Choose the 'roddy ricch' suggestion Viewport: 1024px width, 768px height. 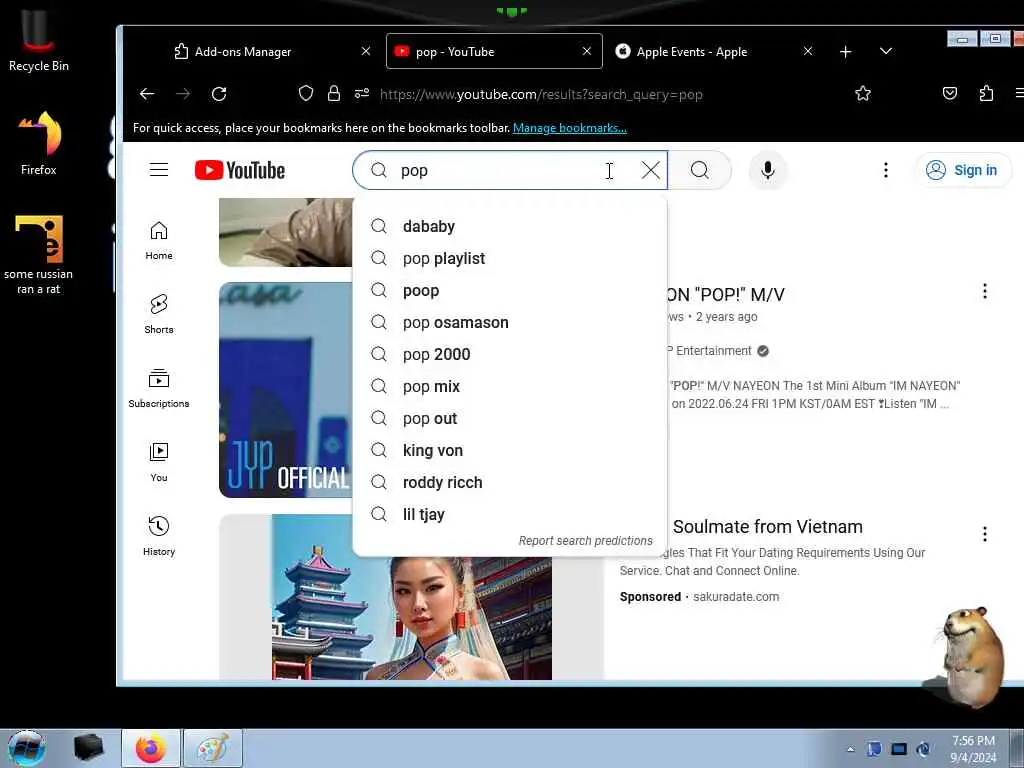pyautogui.click(x=509, y=483)
